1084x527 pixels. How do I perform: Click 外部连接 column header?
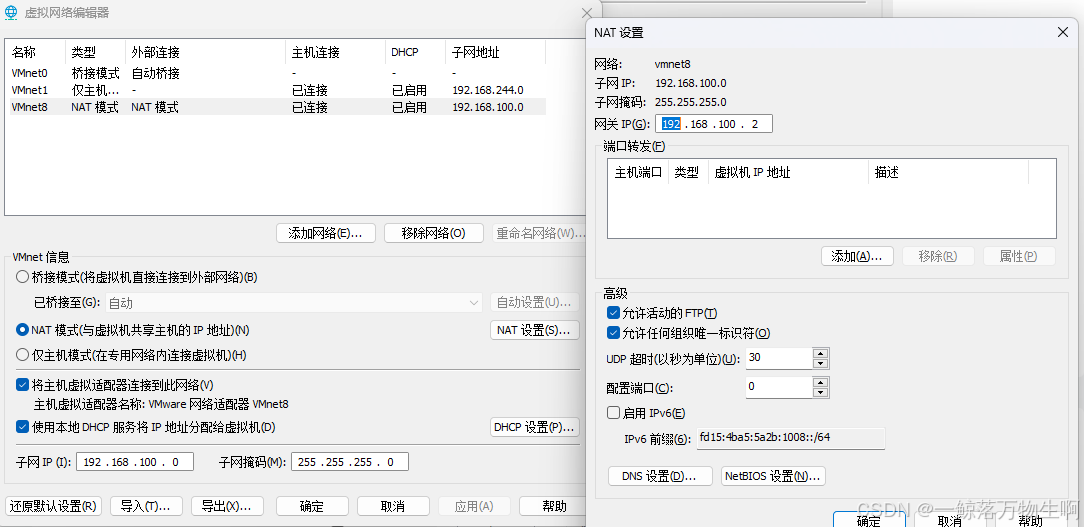pos(205,52)
